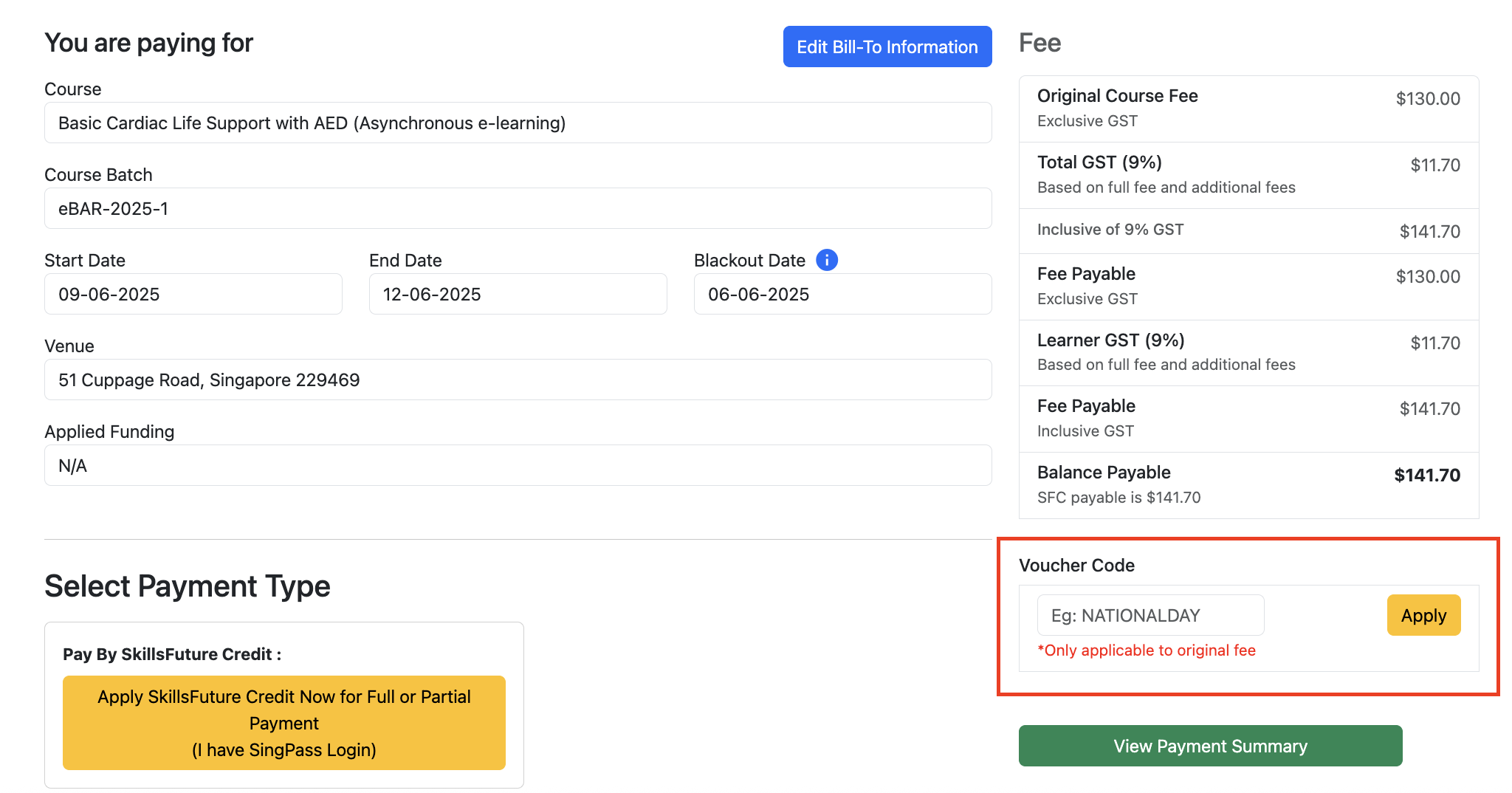Click the End Date field
The image size is (1512, 793).
point(517,295)
